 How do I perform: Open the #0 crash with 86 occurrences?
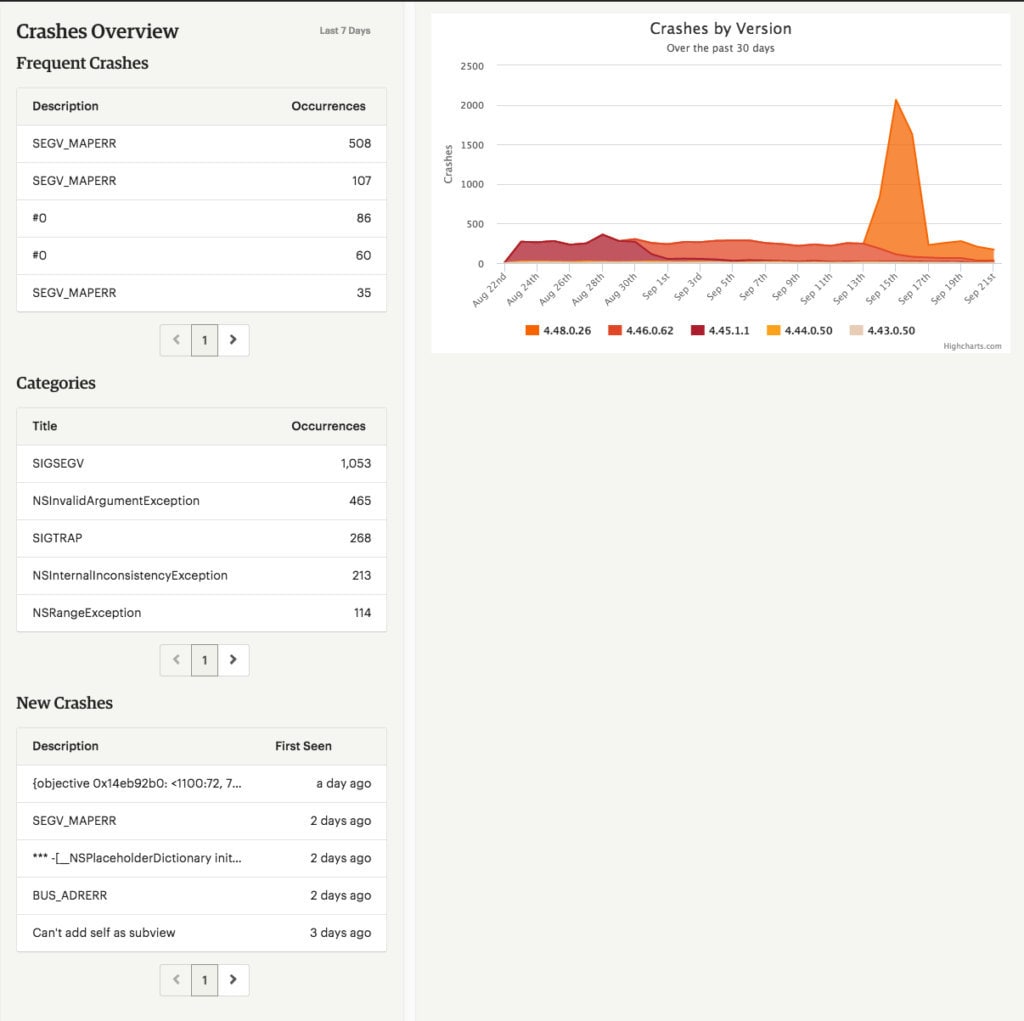pos(201,218)
